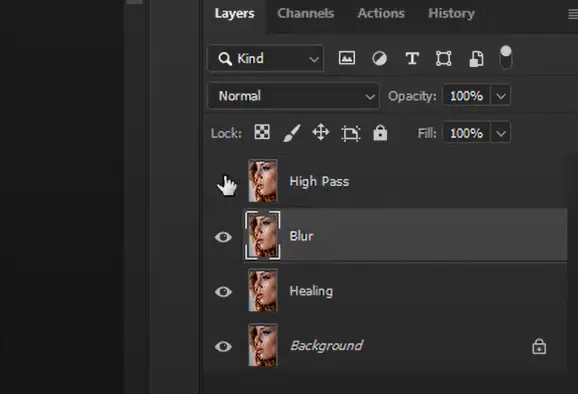The width and height of the screenshot is (578, 394).
Task: Select the Healing layer name
Action: [x=311, y=291]
